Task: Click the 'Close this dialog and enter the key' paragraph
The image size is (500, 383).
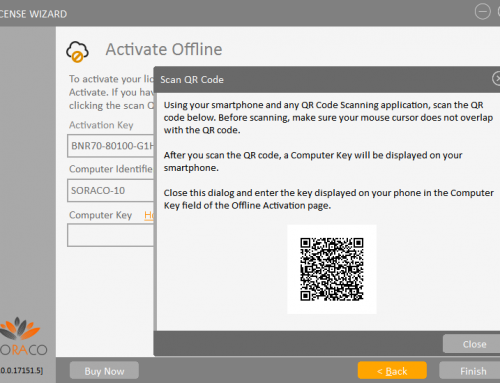Action: (328, 199)
